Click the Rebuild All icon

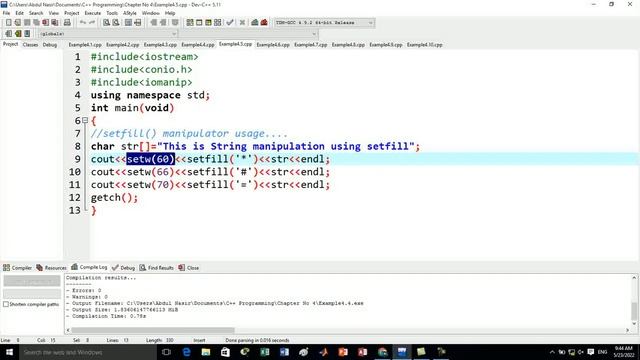tap(218, 22)
